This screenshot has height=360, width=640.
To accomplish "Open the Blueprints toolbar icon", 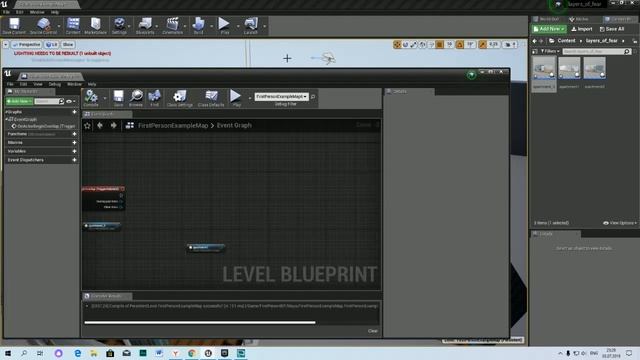I will coord(145,26).
